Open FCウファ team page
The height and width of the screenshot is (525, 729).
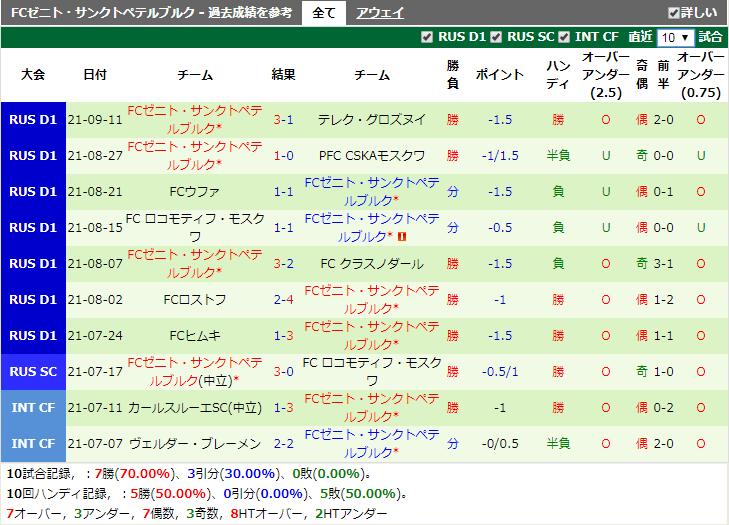(194, 192)
